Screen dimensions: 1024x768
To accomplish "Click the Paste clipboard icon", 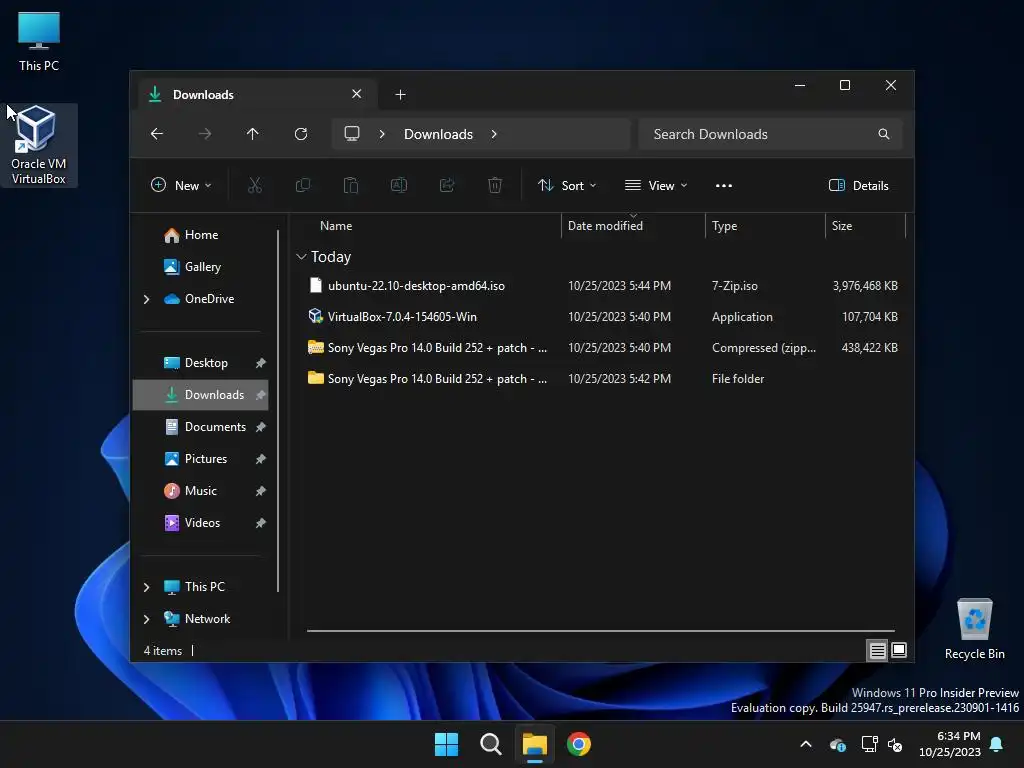I will pyautogui.click(x=351, y=185).
